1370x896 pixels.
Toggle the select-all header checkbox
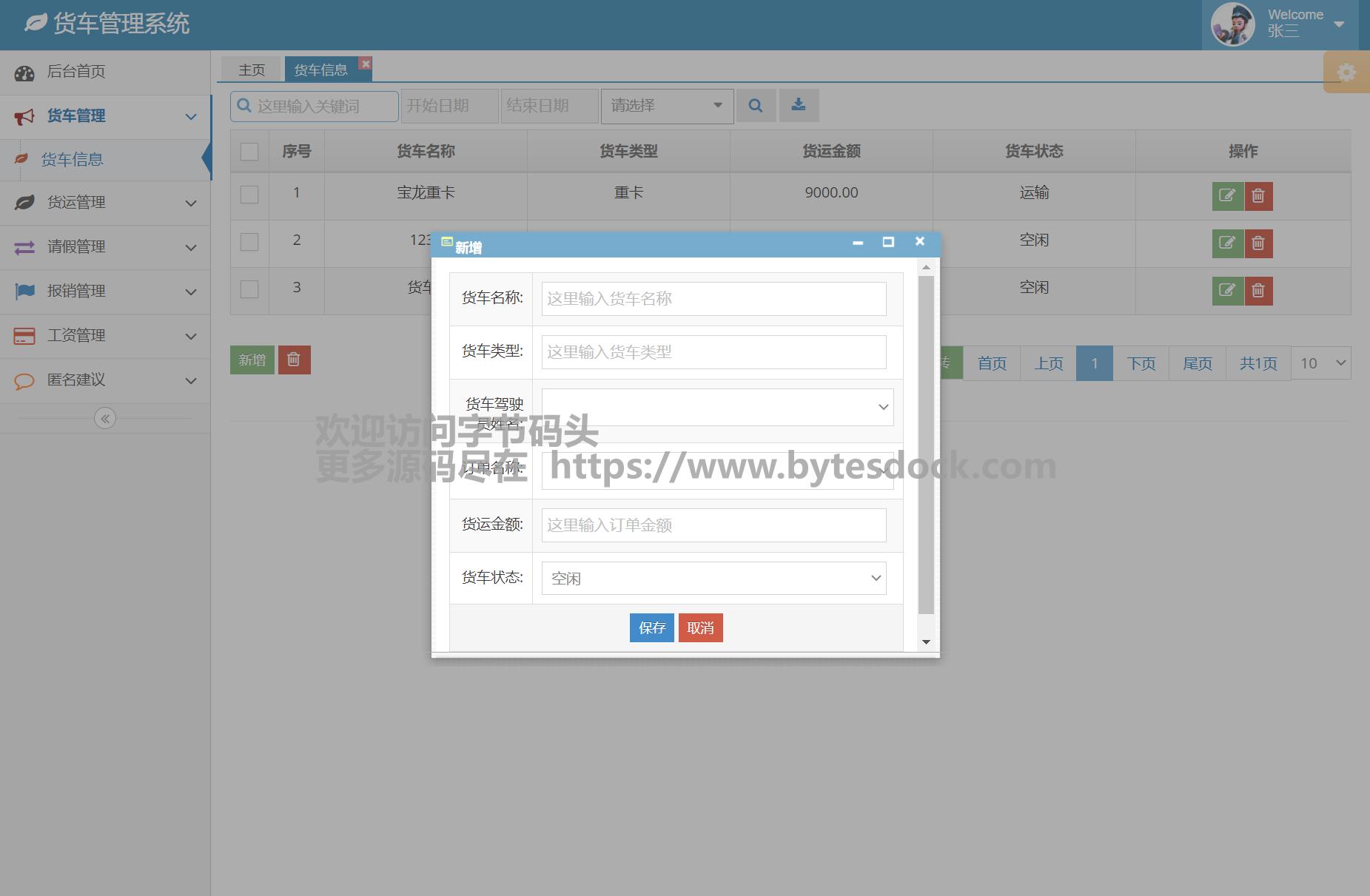[249, 152]
